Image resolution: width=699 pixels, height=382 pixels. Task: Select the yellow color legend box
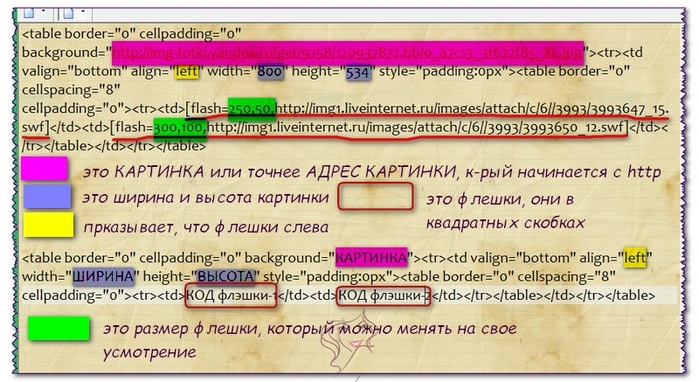coord(48,224)
